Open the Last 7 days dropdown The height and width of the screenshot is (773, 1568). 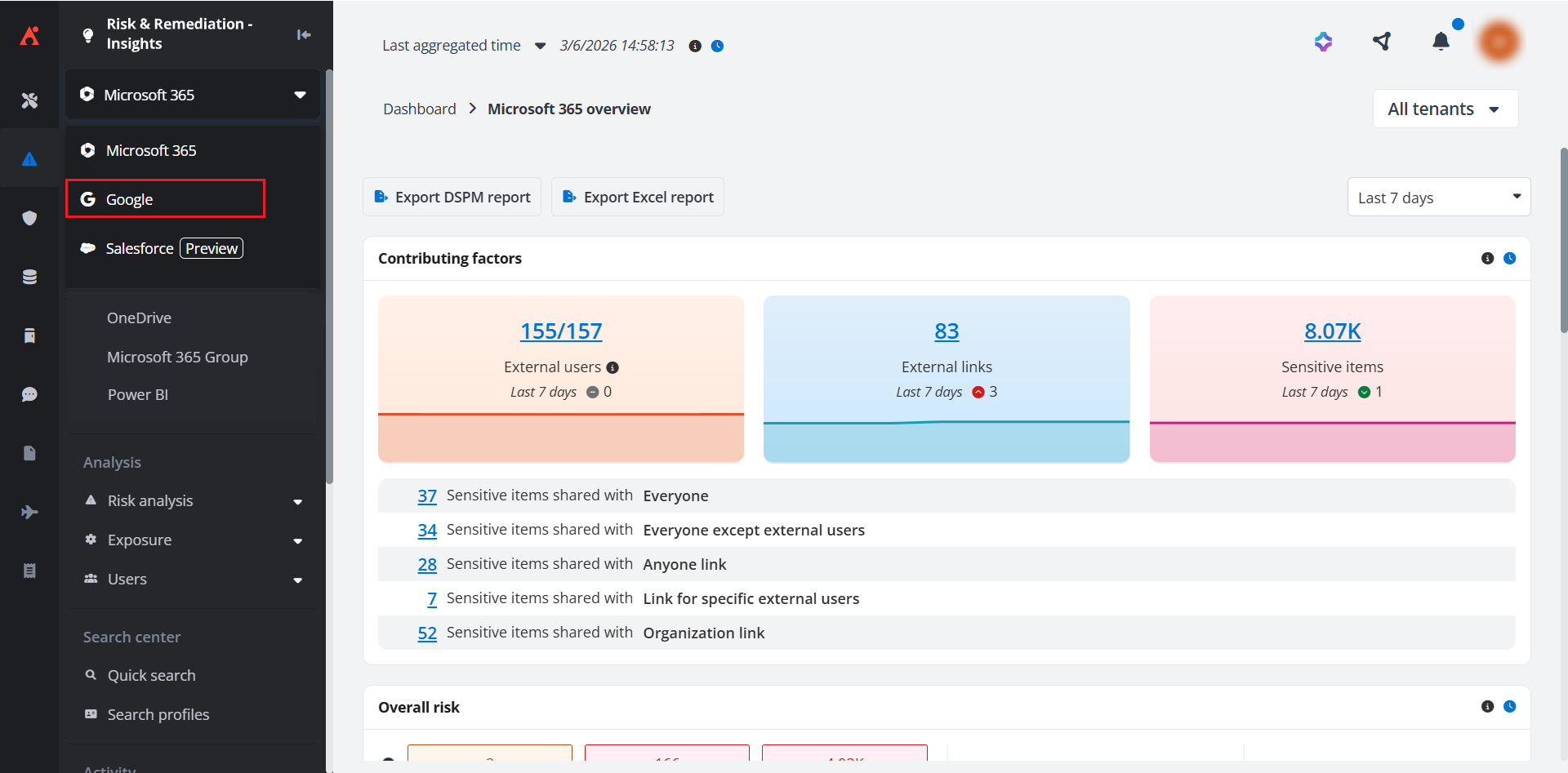(x=1438, y=198)
